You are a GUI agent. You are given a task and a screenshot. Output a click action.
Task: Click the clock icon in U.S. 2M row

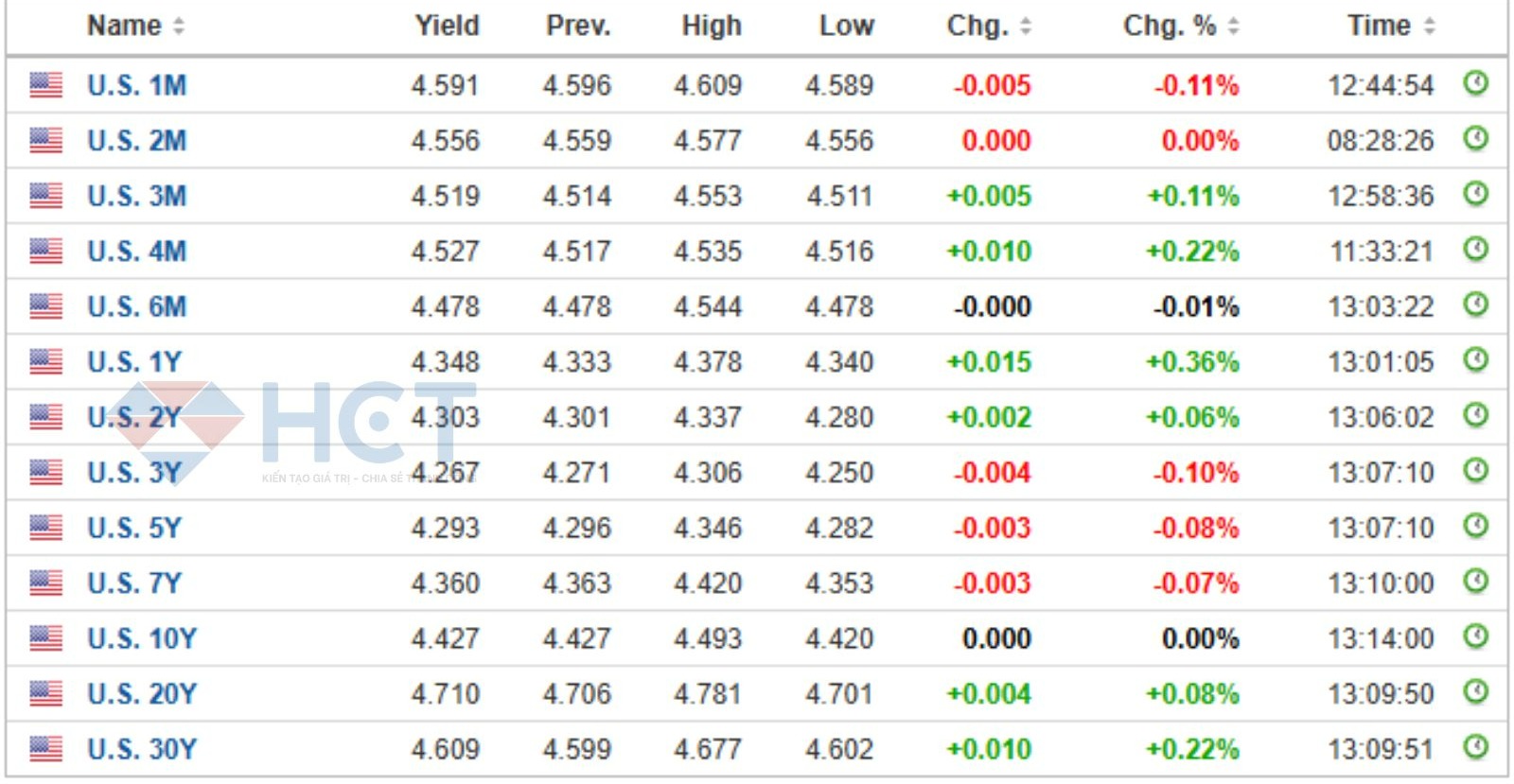pos(1475,139)
